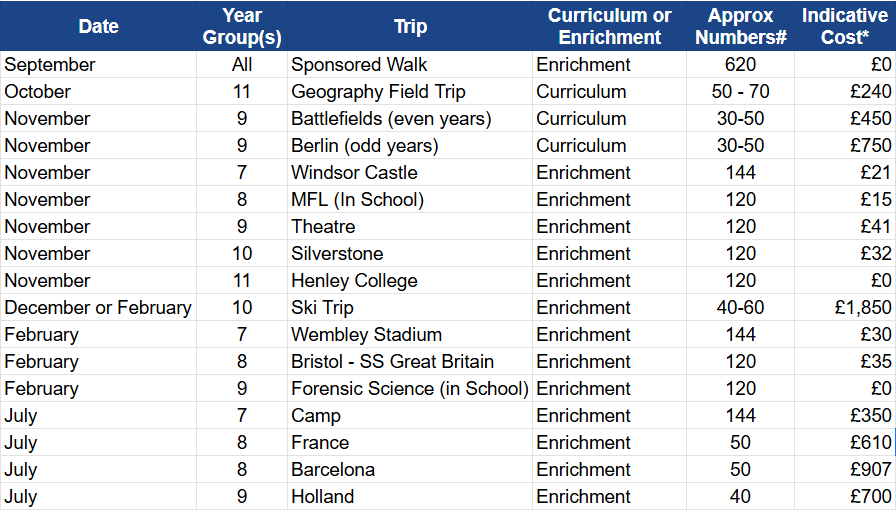Select the Windsor Castle trip cell
The width and height of the screenshot is (896, 510).
(x=410, y=172)
